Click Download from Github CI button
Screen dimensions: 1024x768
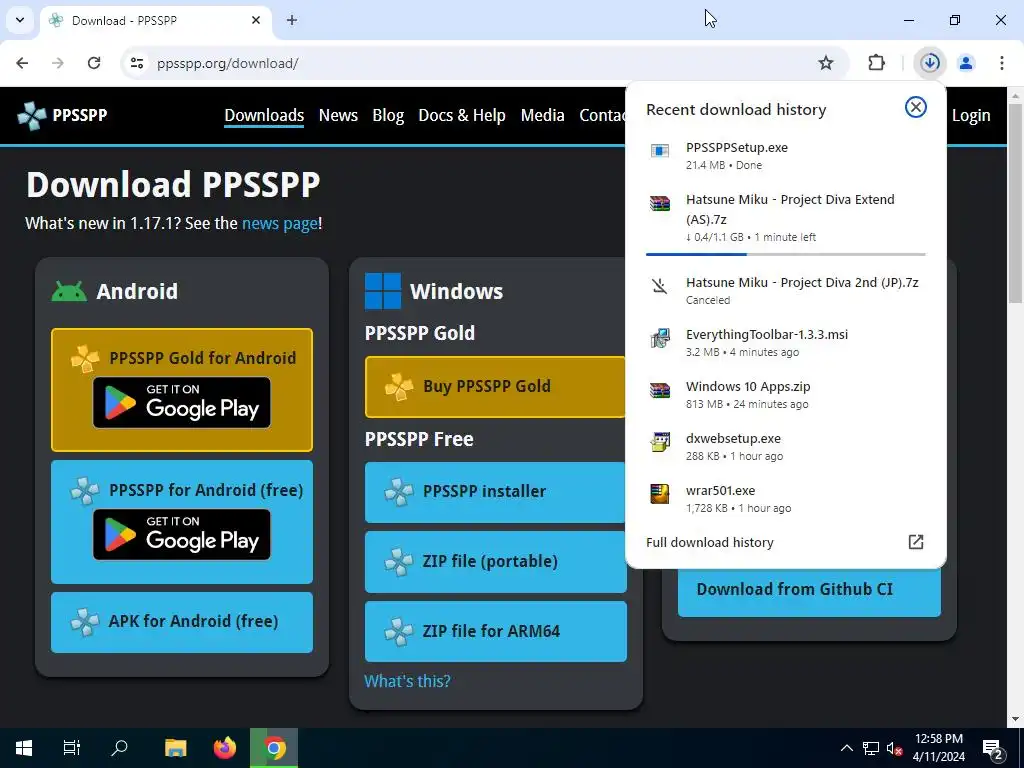tap(808, 590)
